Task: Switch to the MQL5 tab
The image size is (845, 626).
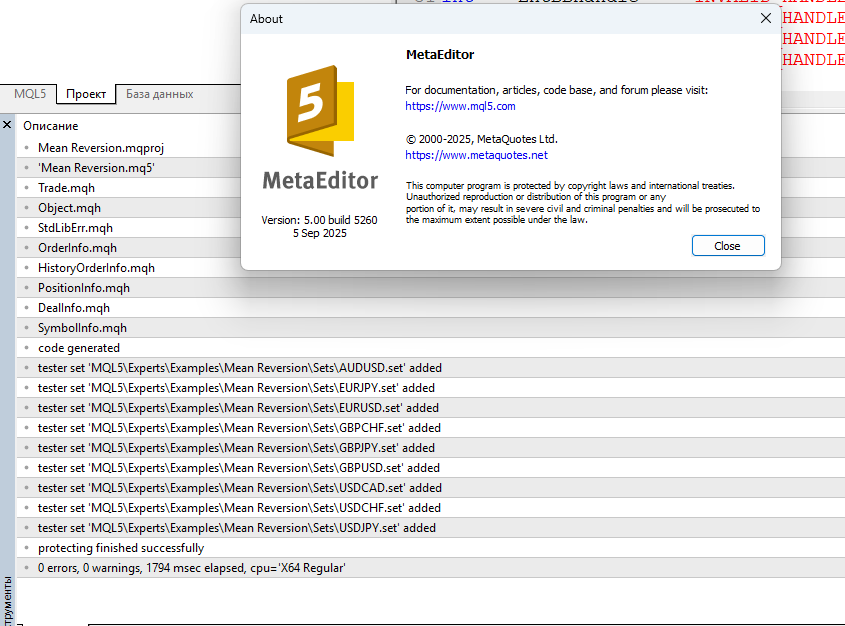Action: 30,94
